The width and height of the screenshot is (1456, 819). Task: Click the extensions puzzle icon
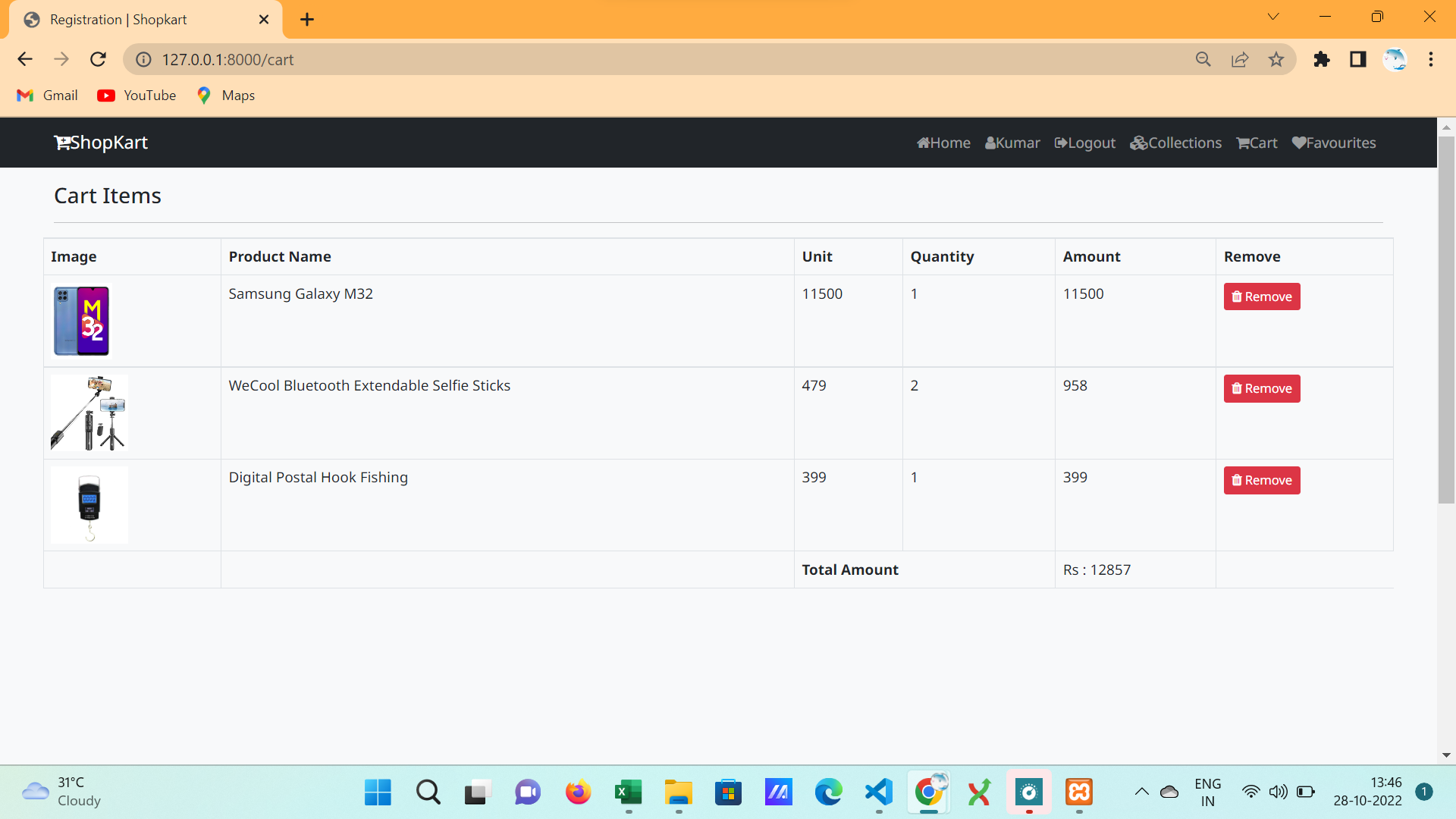[1322, 59]
